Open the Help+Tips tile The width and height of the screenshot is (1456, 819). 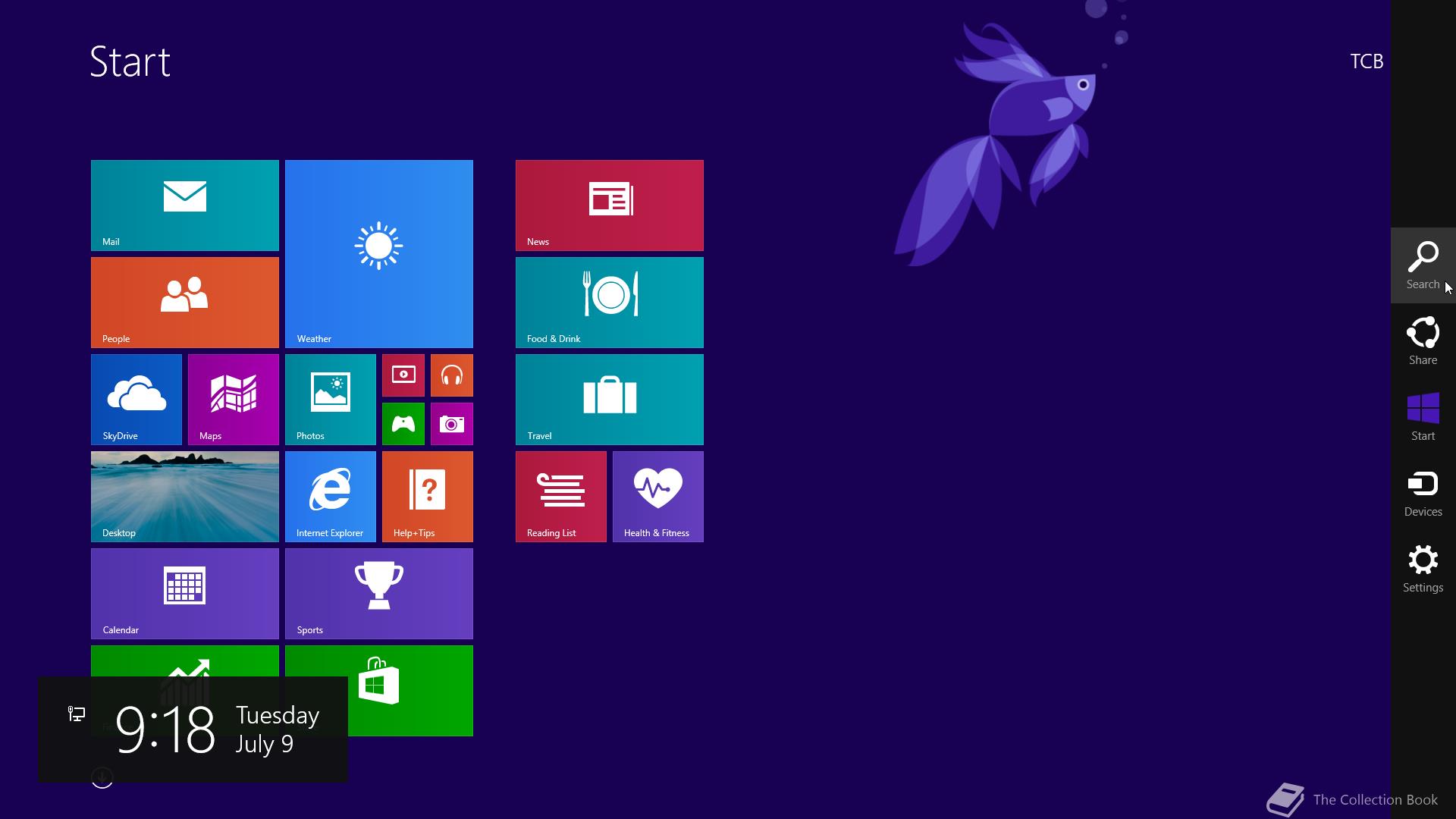[x=428, y=497]
